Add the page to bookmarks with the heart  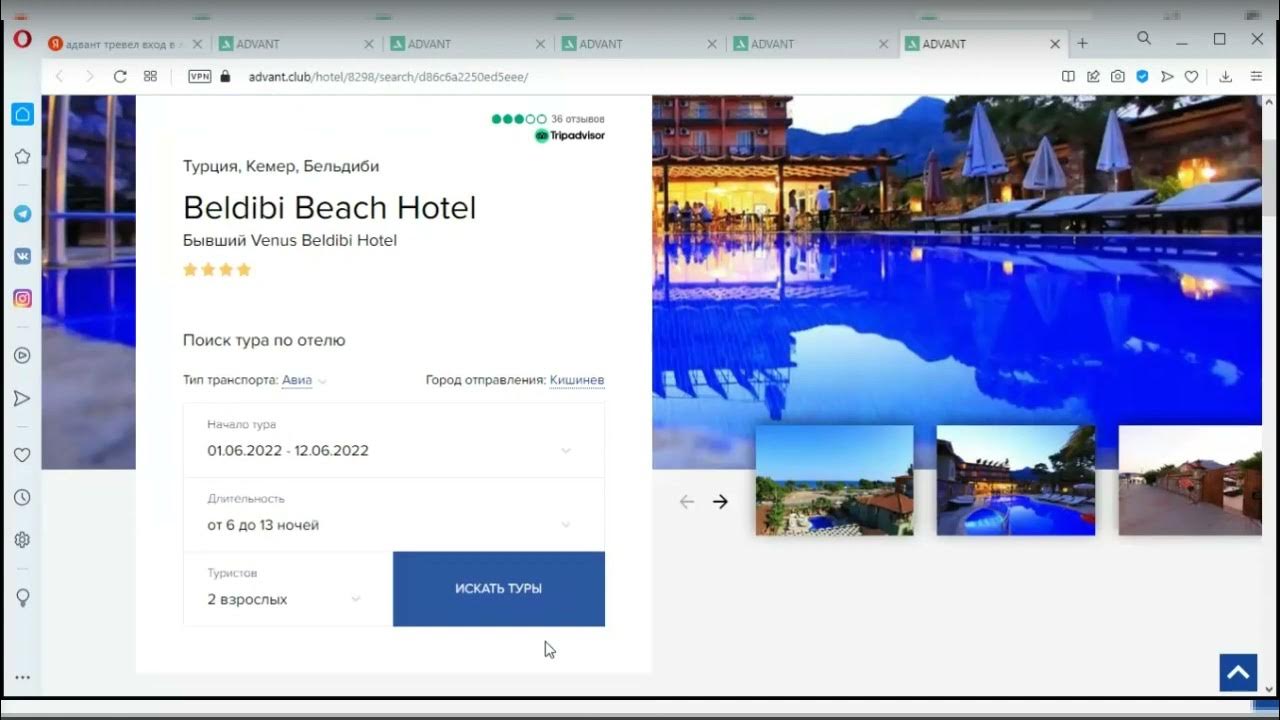click(x=1191, y=76)
